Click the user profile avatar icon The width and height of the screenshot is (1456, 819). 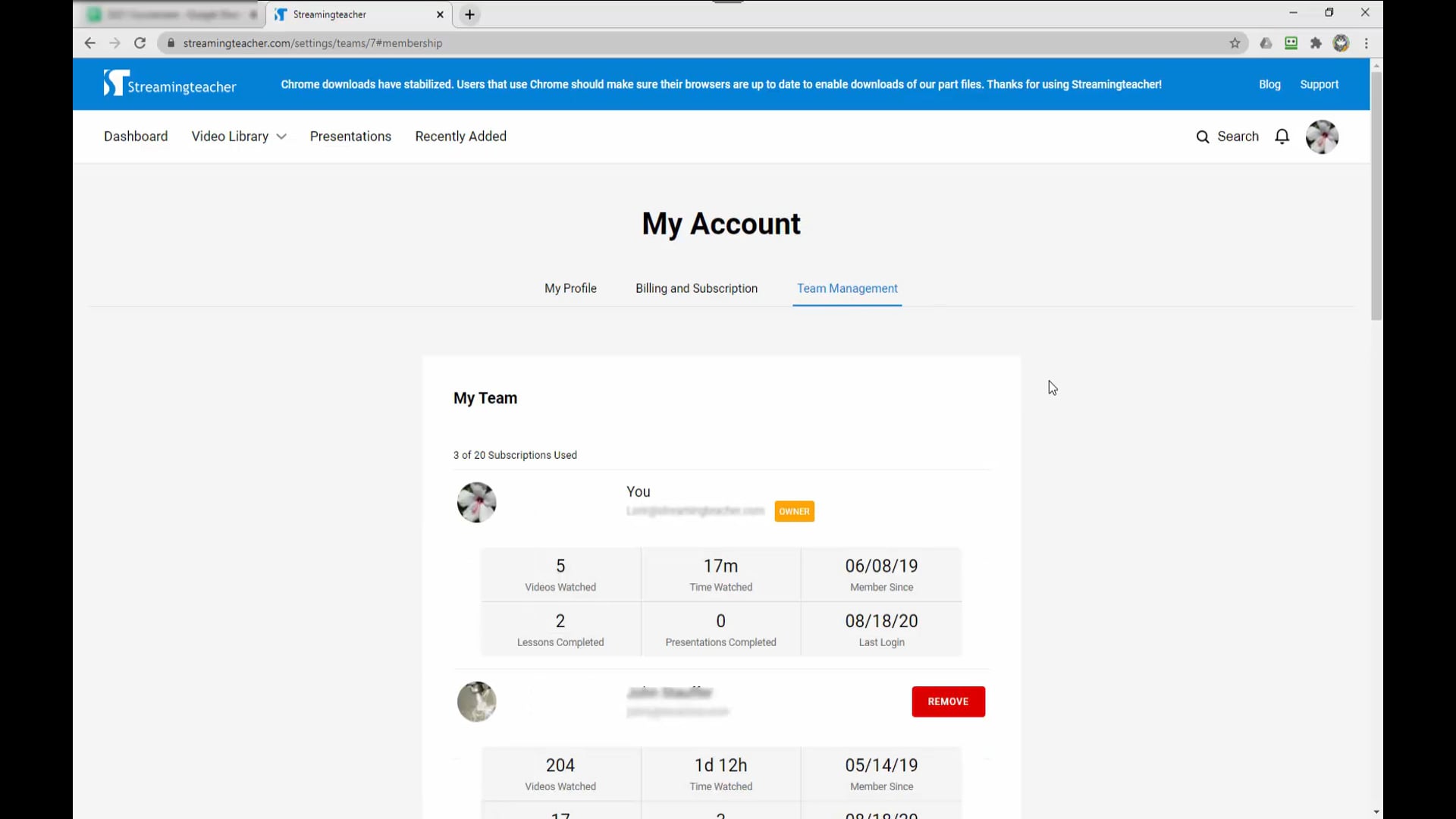1322,135
